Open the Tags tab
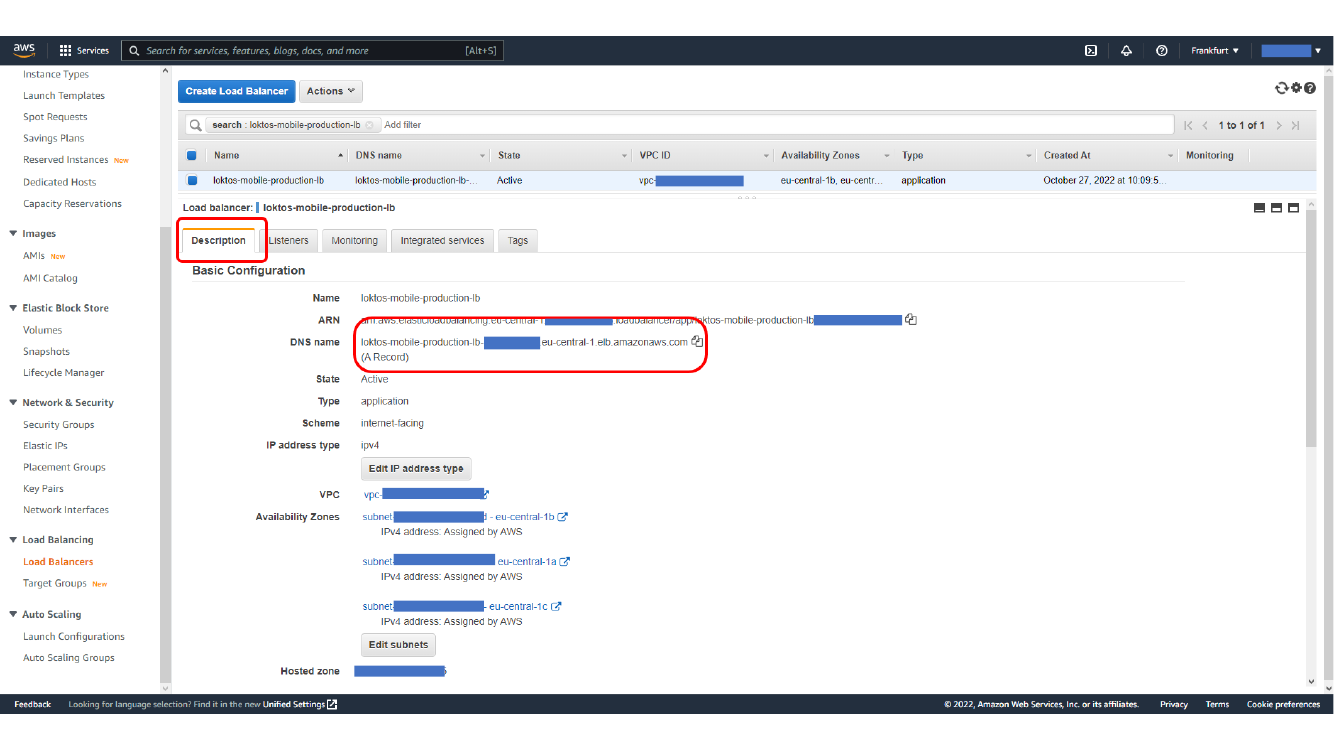 point(518,240)
